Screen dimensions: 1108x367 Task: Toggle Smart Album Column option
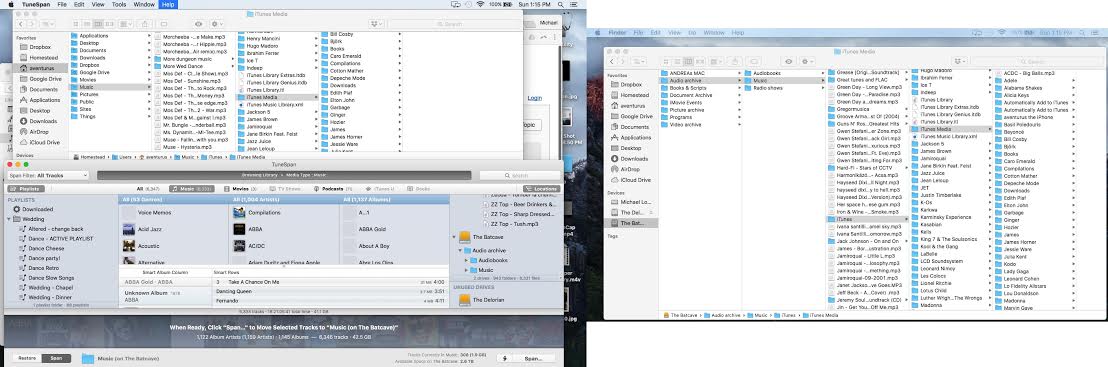click(165, 272)
